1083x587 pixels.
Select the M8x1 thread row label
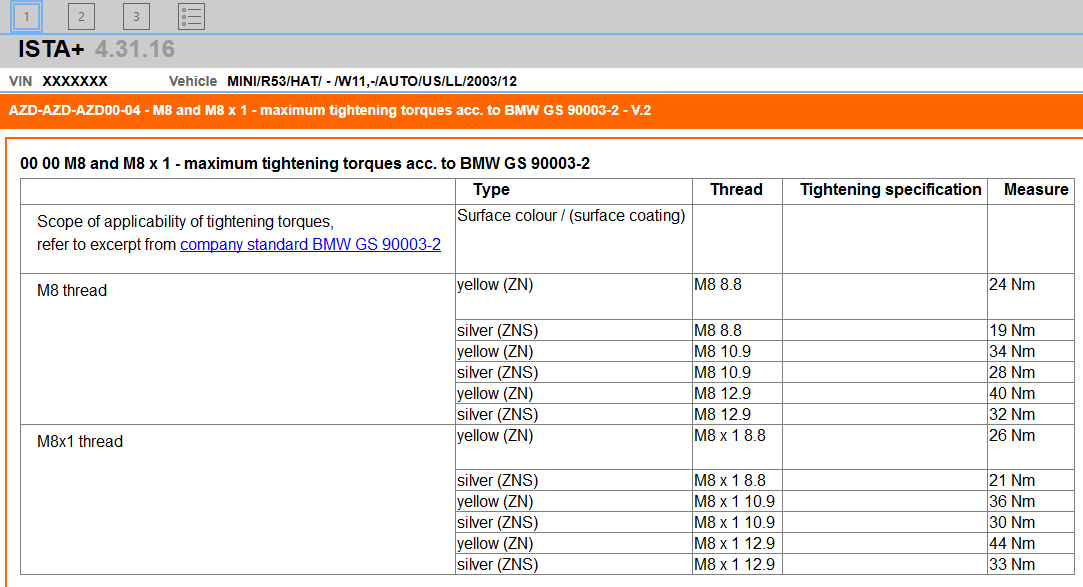click(x=80, y=441)
